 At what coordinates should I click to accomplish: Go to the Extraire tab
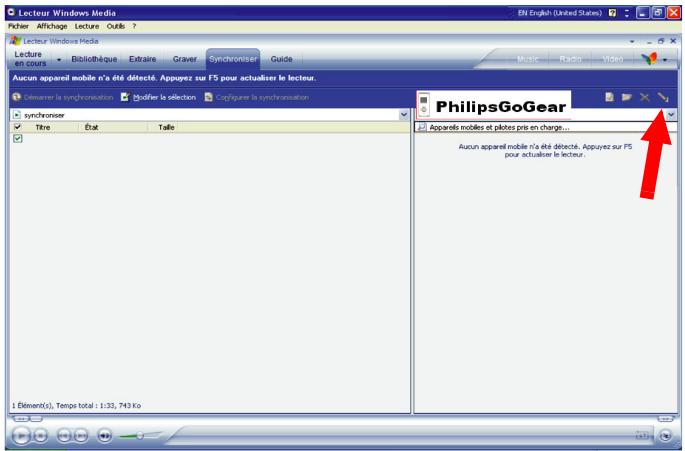142,59
